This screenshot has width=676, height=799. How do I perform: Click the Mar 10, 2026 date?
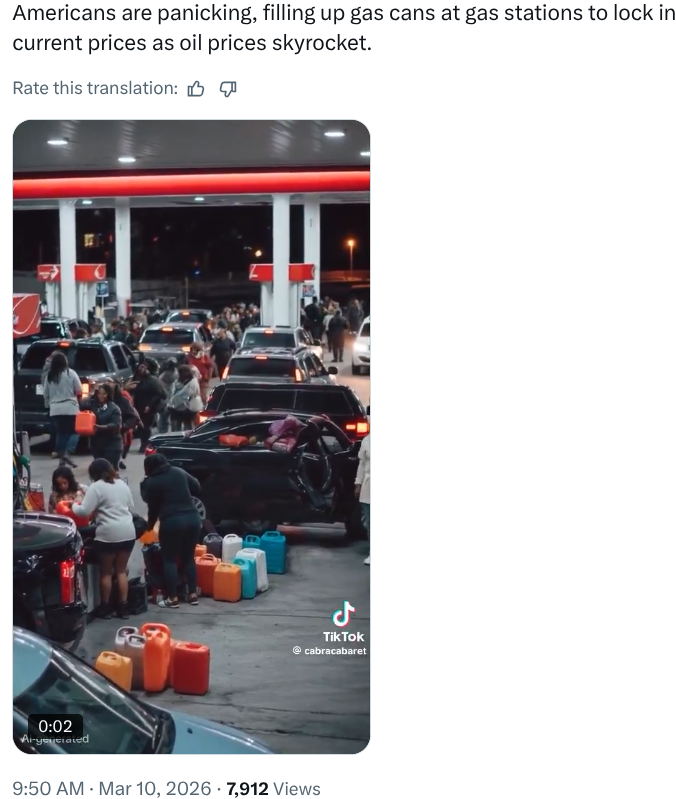[x=154, y=788]
